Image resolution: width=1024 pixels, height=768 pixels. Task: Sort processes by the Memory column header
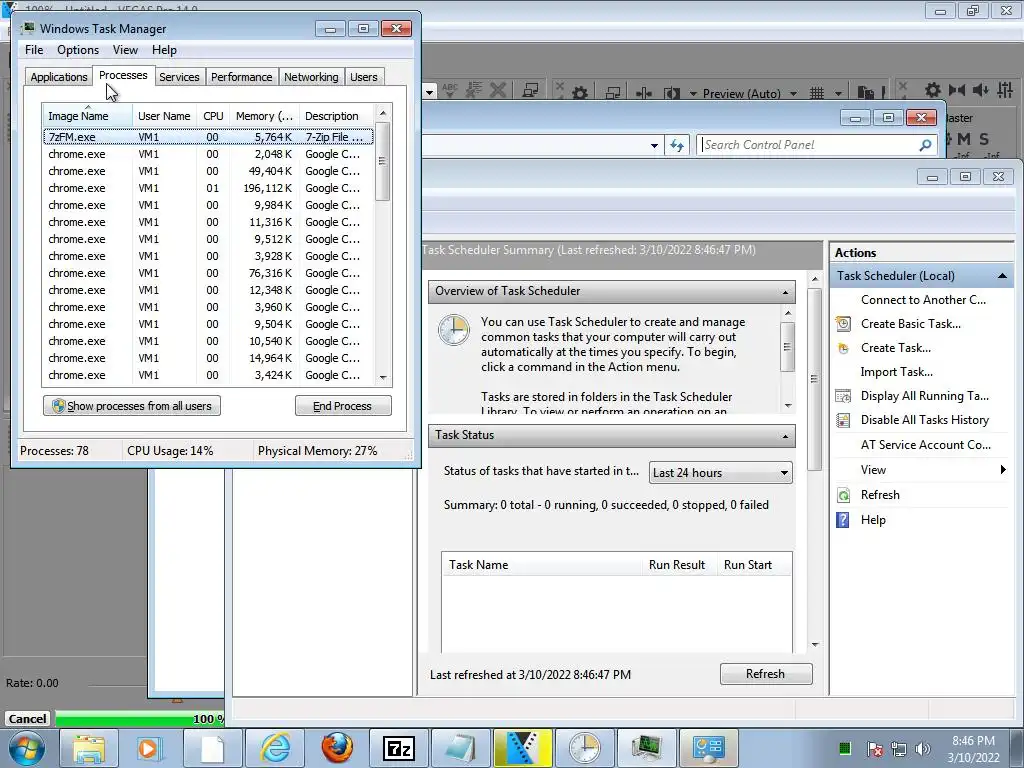click(x=264, y=116)
